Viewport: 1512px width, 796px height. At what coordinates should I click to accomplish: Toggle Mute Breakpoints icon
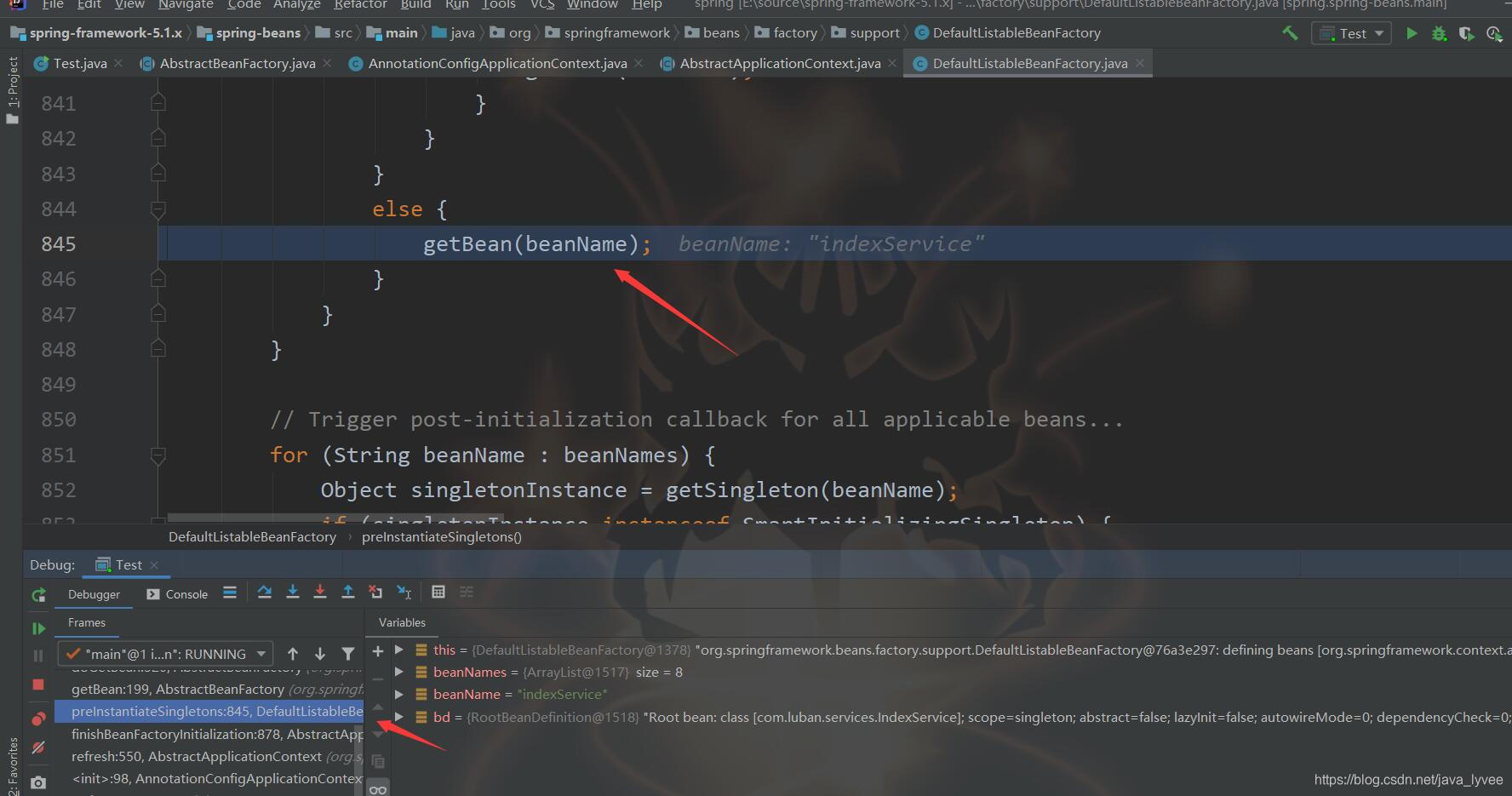click(38, 747)
